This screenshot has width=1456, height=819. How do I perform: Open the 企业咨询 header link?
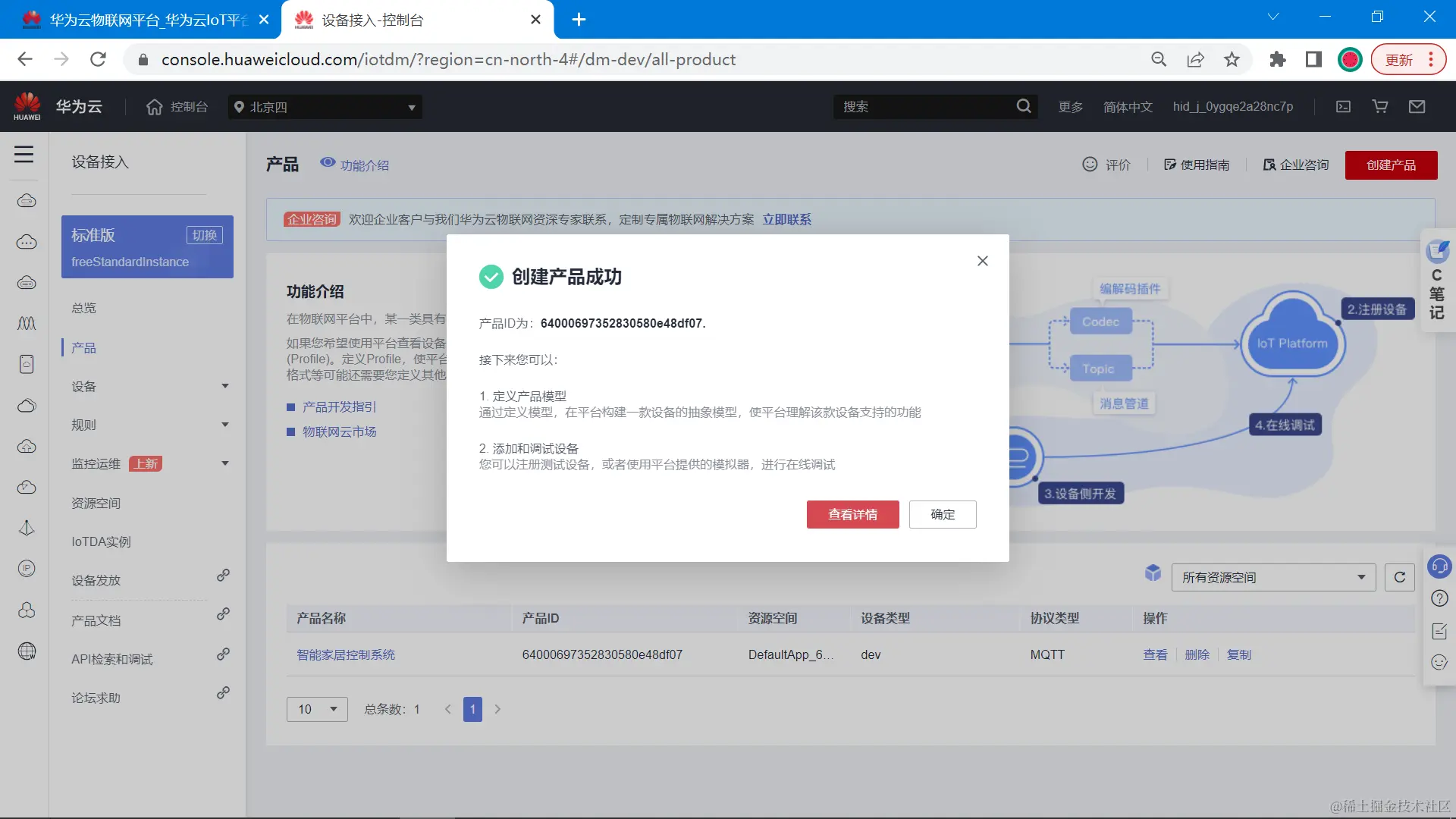[1296, 165]
